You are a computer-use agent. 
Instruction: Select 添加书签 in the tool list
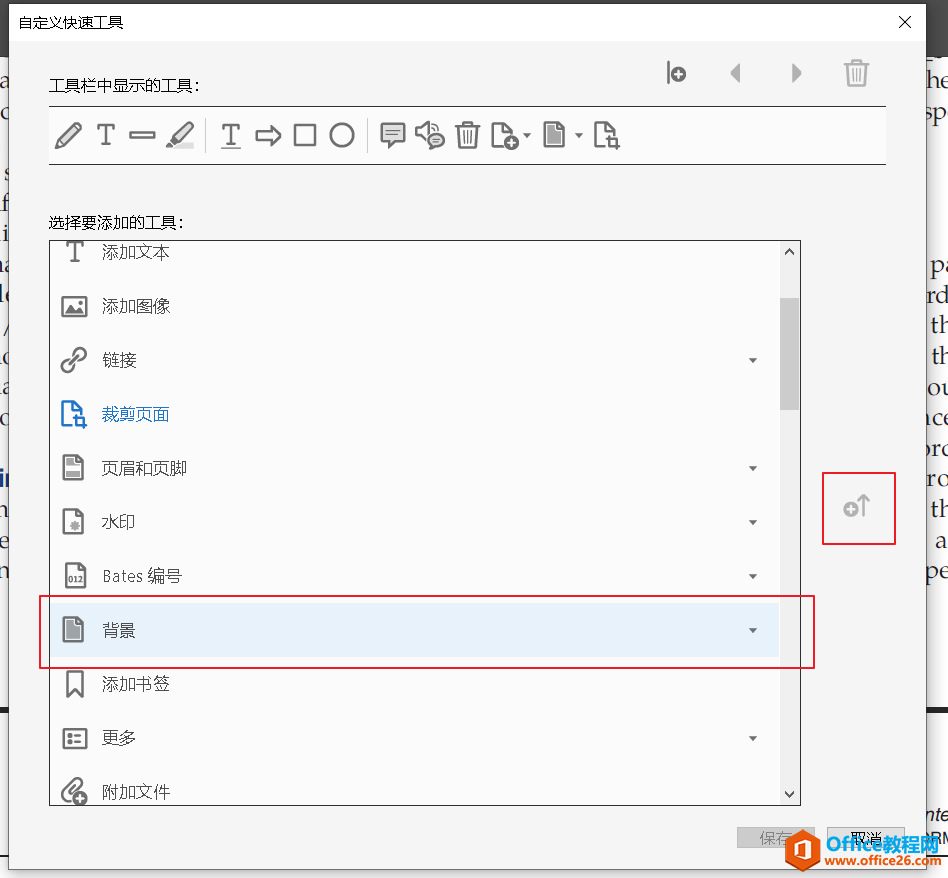tap(415, 684)
